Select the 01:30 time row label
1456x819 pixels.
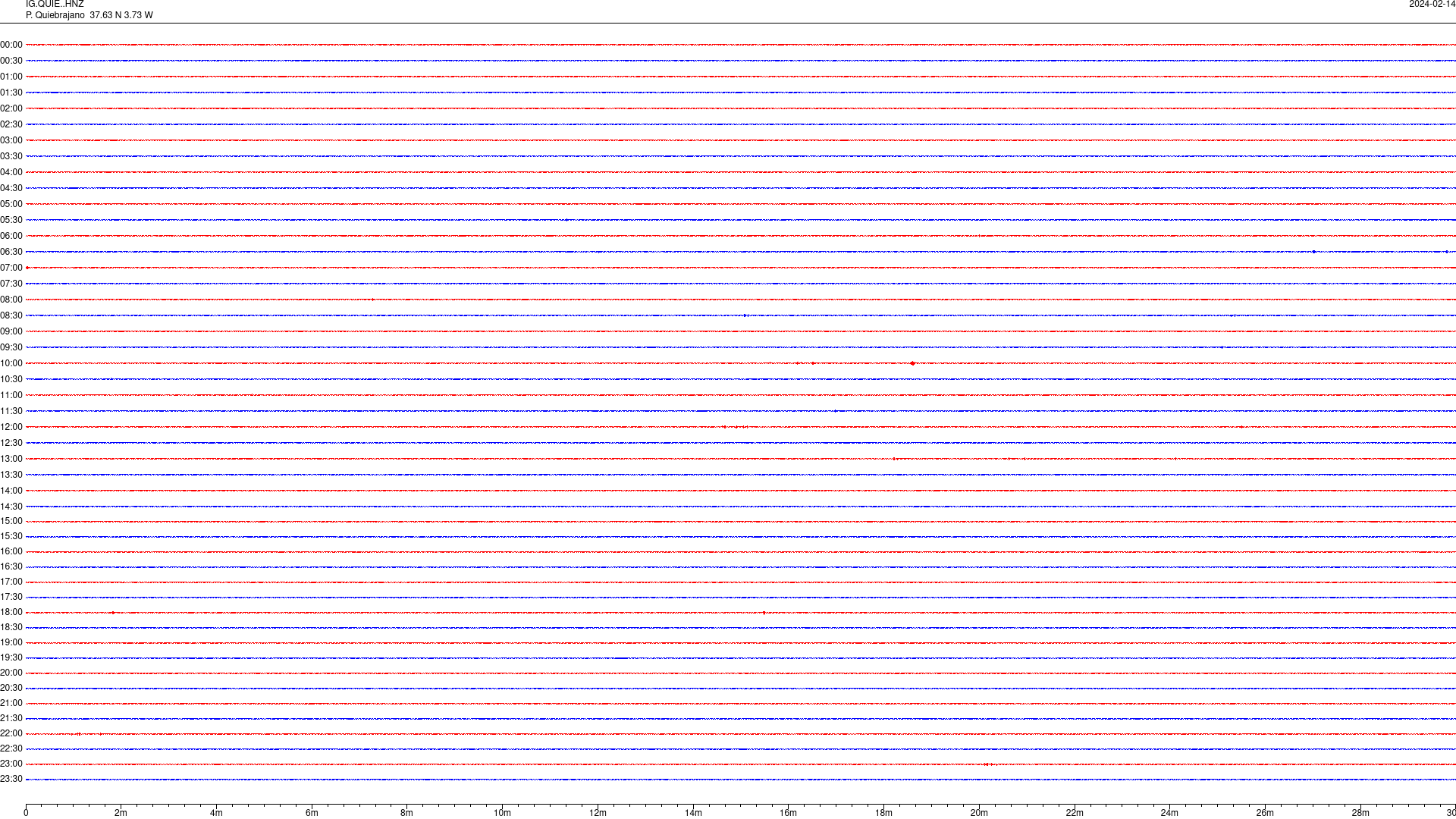[11, 93]
